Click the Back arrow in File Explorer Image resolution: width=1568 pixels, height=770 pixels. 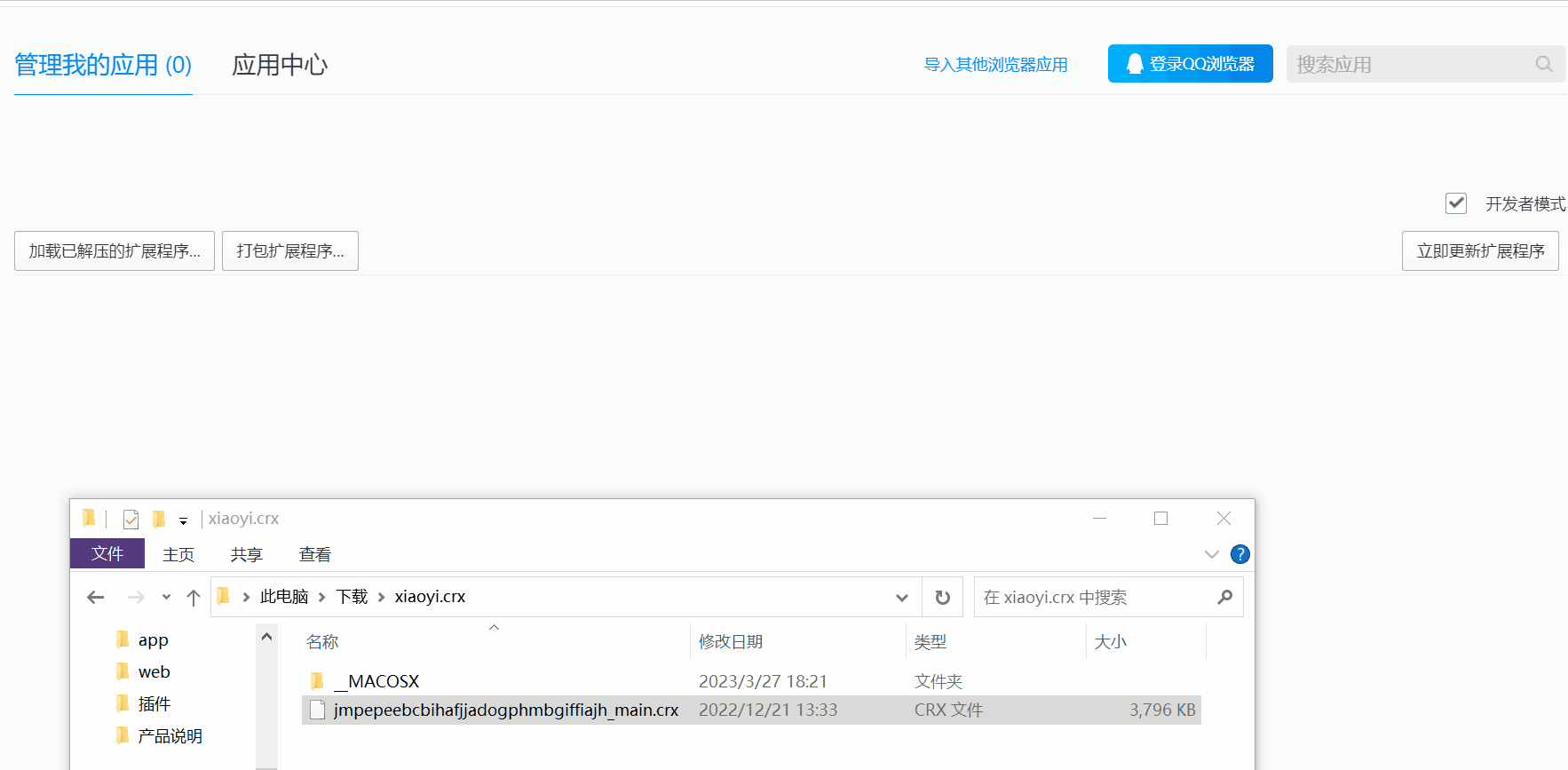click(x=96, y=598)
